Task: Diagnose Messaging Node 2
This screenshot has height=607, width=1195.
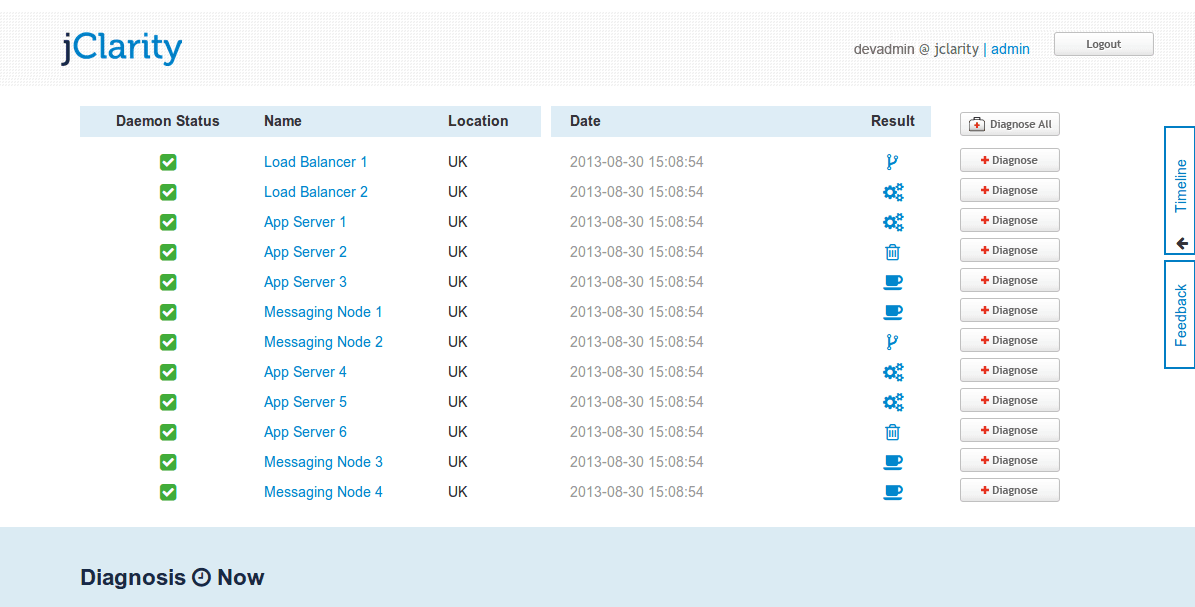Action: click(1010, 340)
